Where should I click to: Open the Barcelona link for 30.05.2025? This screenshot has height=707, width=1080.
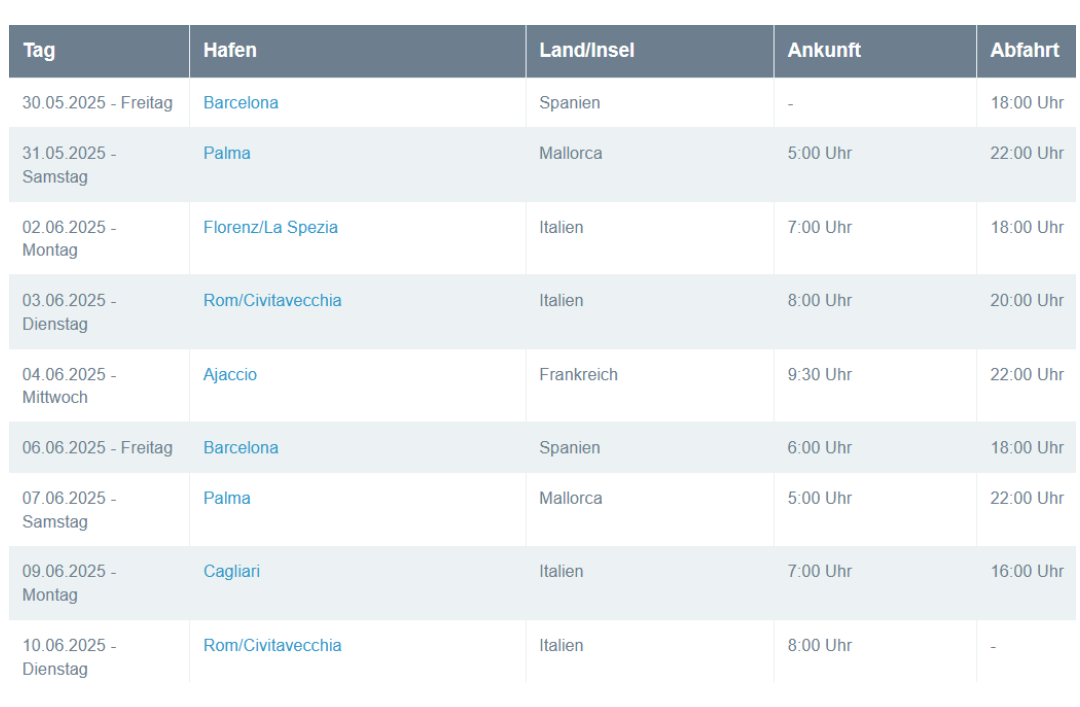(240, 103)
